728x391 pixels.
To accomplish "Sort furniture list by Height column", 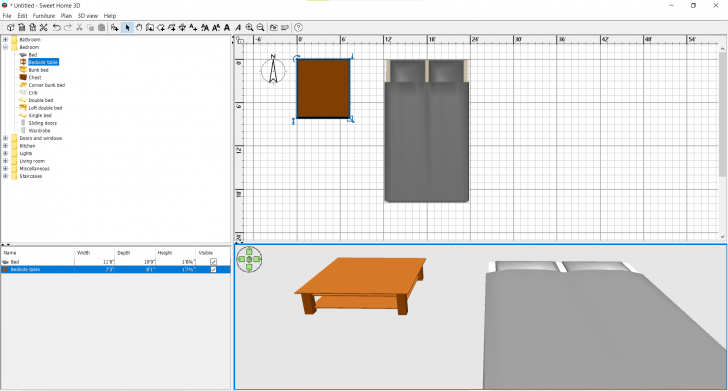I will pyautogui.click(x=176, y=253).
